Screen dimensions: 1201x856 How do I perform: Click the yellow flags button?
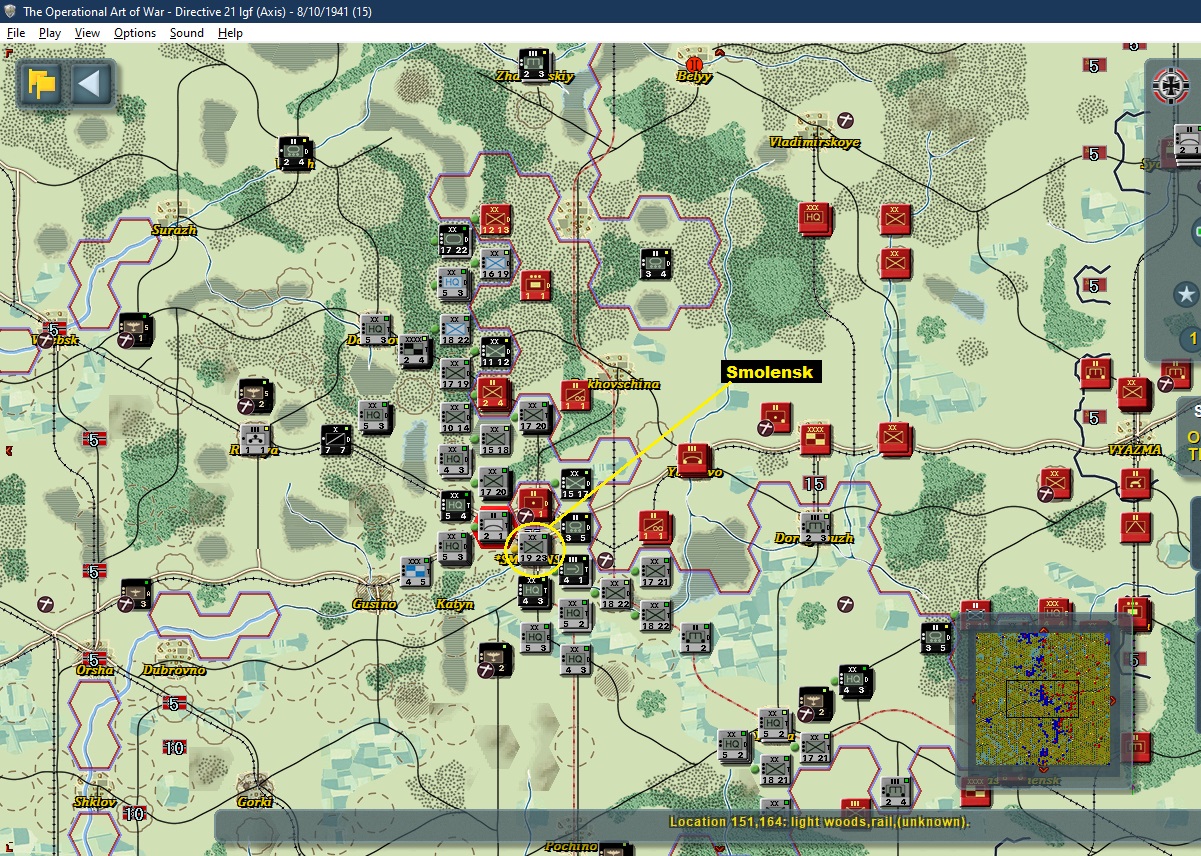[x=42, y=83]
